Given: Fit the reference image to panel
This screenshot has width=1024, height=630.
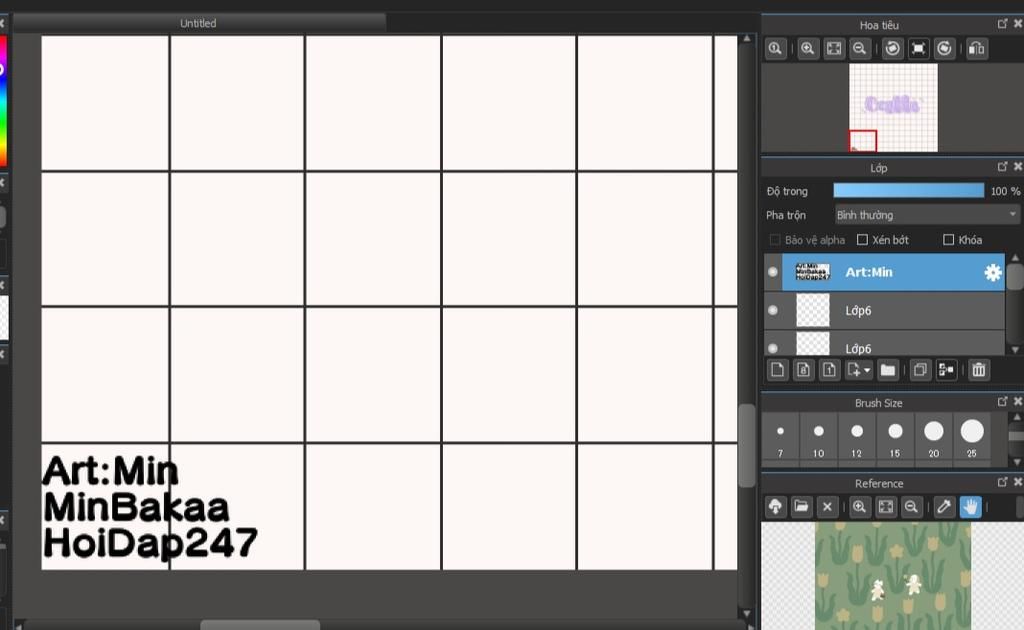Looking at the screenshot, I should (886, 507).
